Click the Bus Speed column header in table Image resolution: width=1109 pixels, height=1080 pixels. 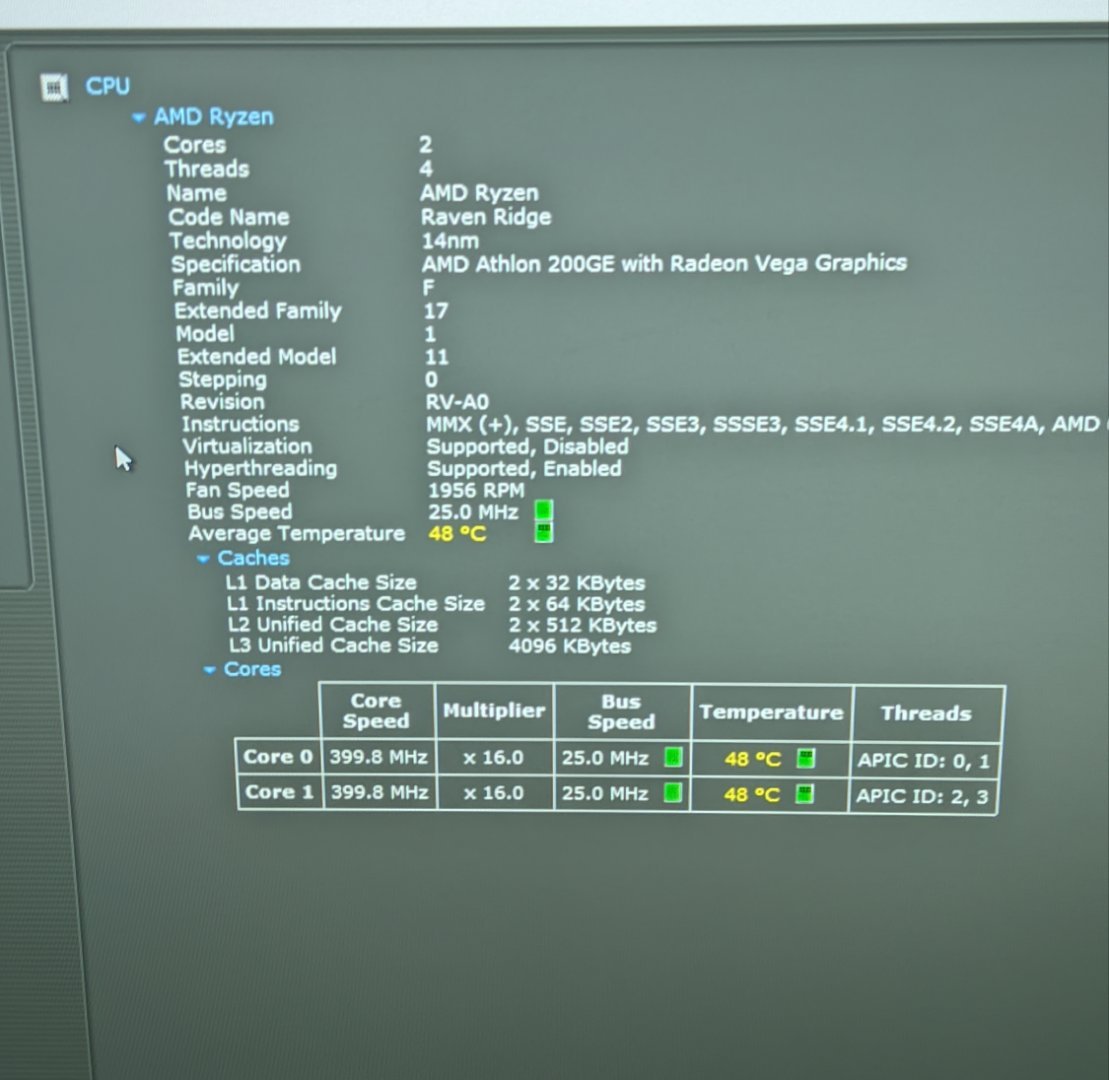tap(622, 712)
